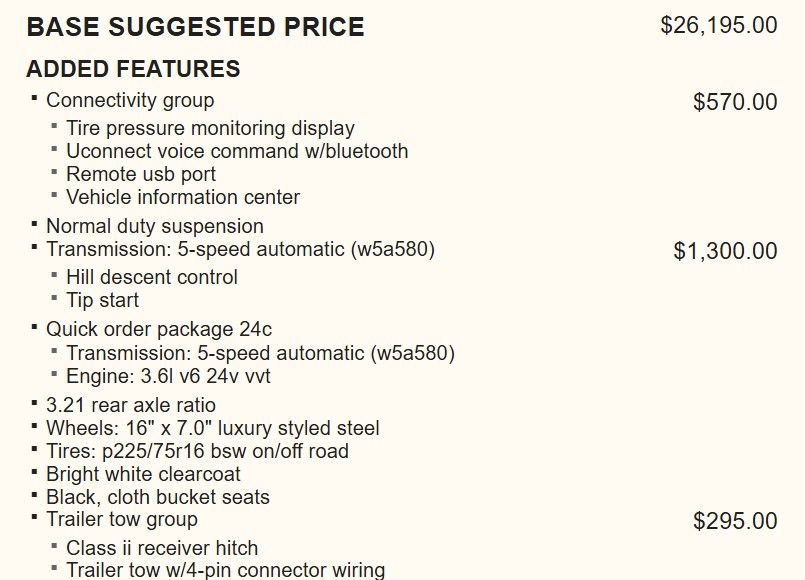Click Engine: 3.6l v6 24v vvt
Viewport: 805px width, 580px height.
coord(168,376)
